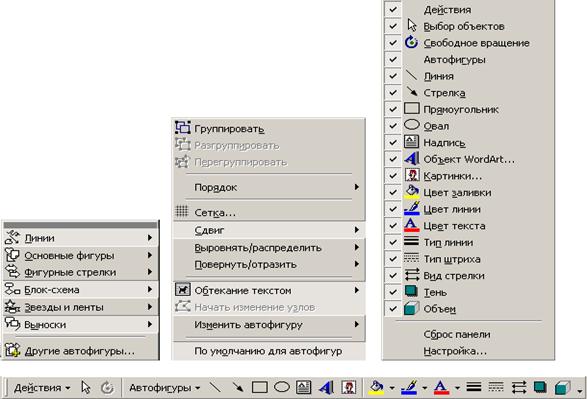Image resolution: width=587 pixels, height=399 pixels.
Task: Click the Звезды и ленты icon
Action: coord(12,307)
